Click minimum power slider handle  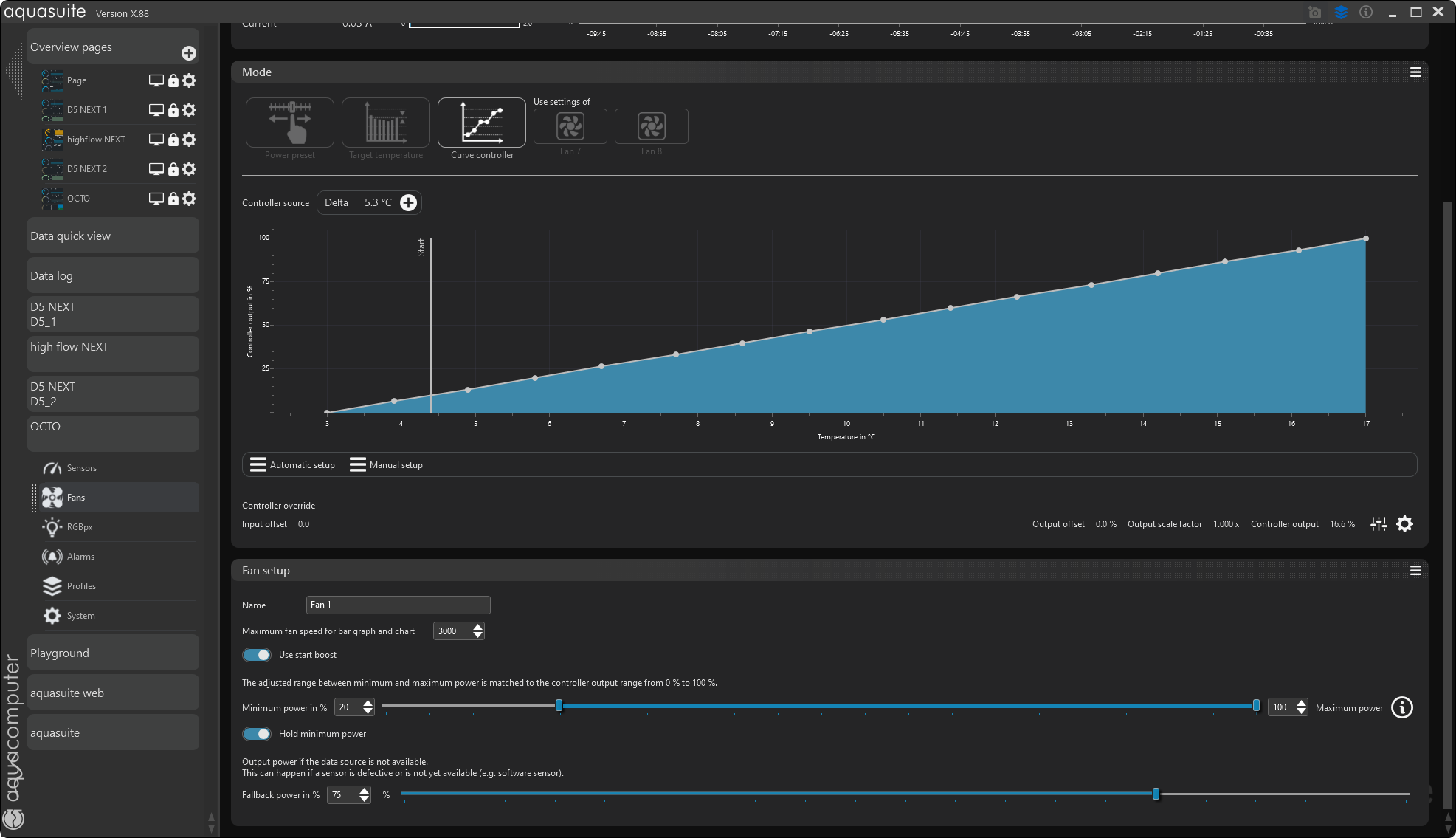click(x=559, y=706)
